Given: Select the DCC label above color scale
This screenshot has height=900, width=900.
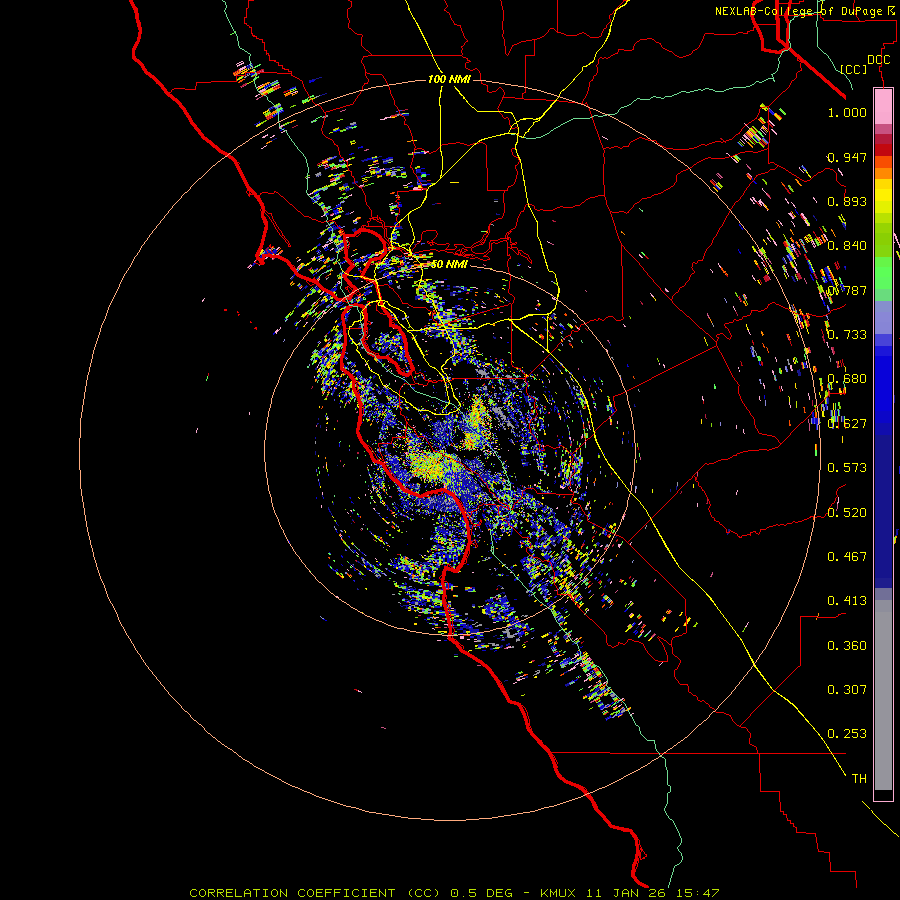Looking at the screenshot, I should tap(878, 60).
